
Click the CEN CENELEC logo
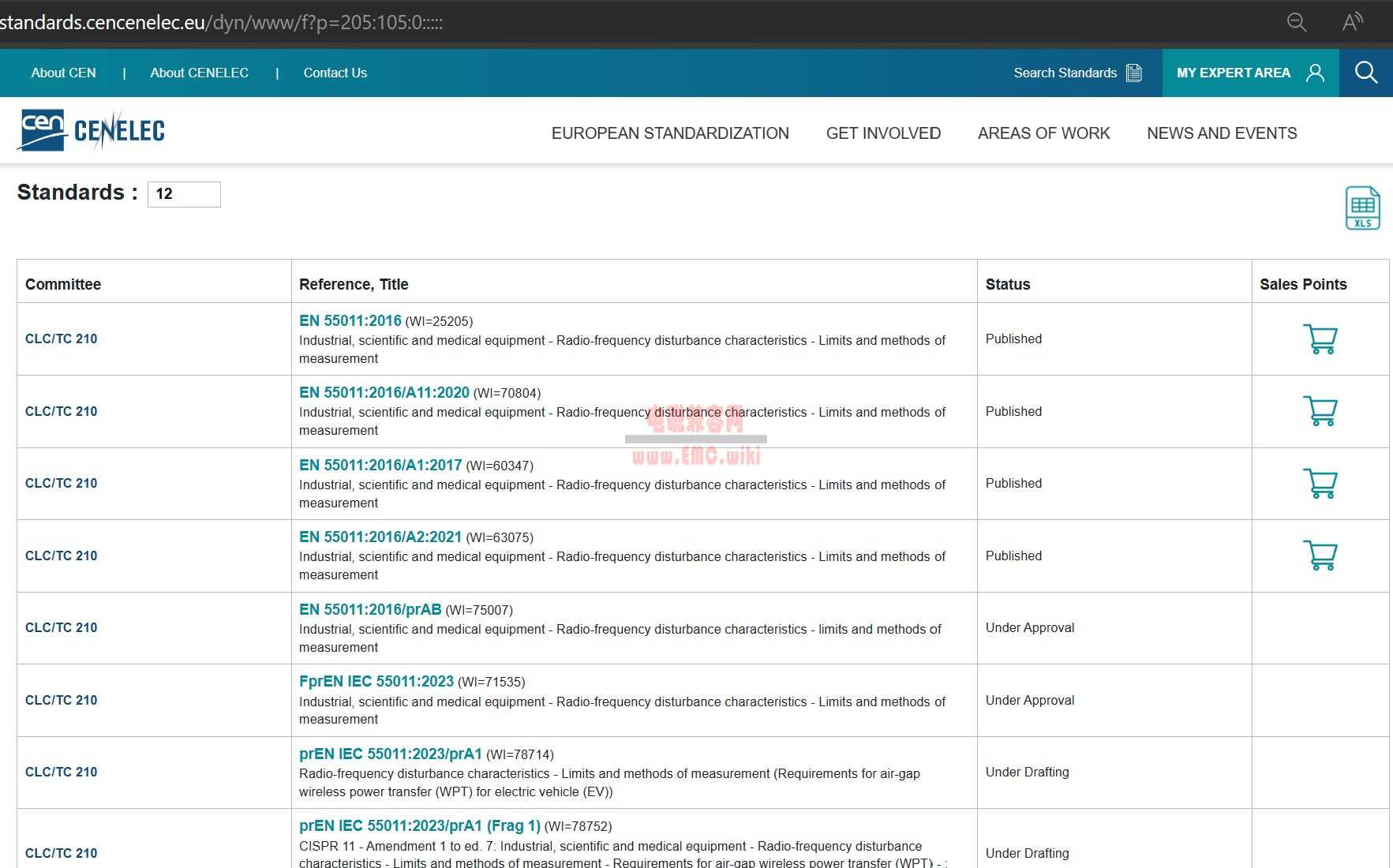tap(92, 130)
